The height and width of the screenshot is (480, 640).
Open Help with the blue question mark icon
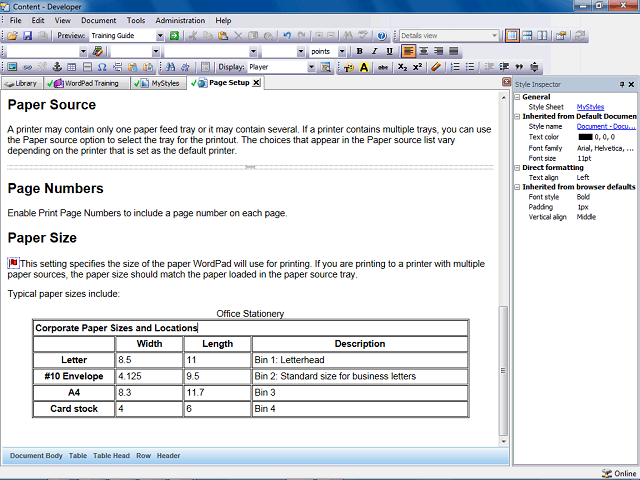[382, 36]
